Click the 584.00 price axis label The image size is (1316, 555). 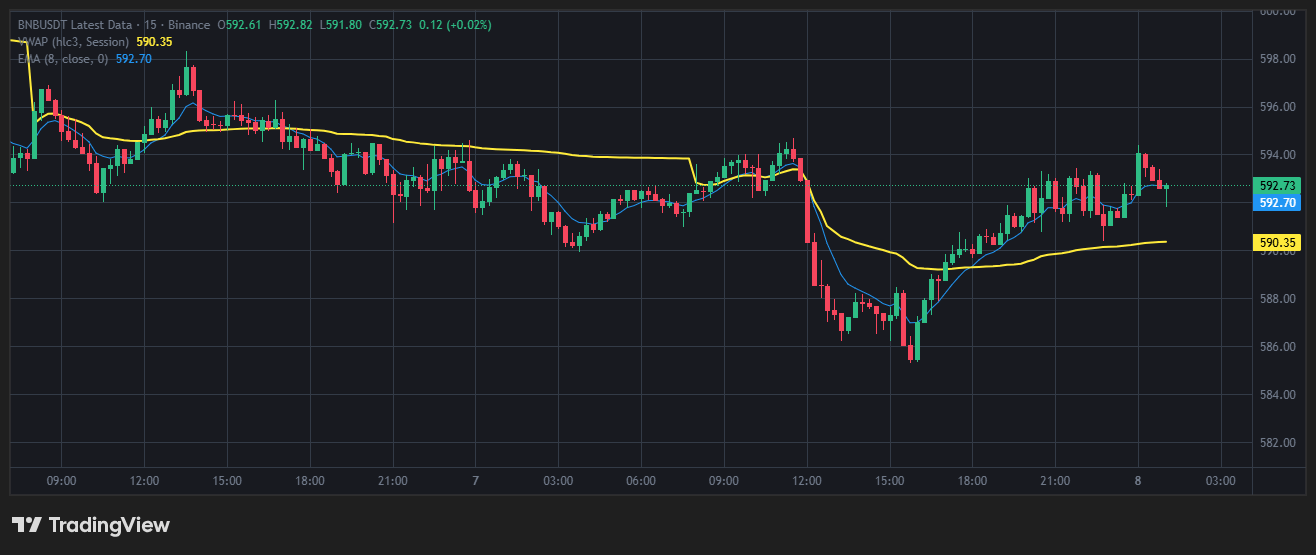(x=1277, y=395)
